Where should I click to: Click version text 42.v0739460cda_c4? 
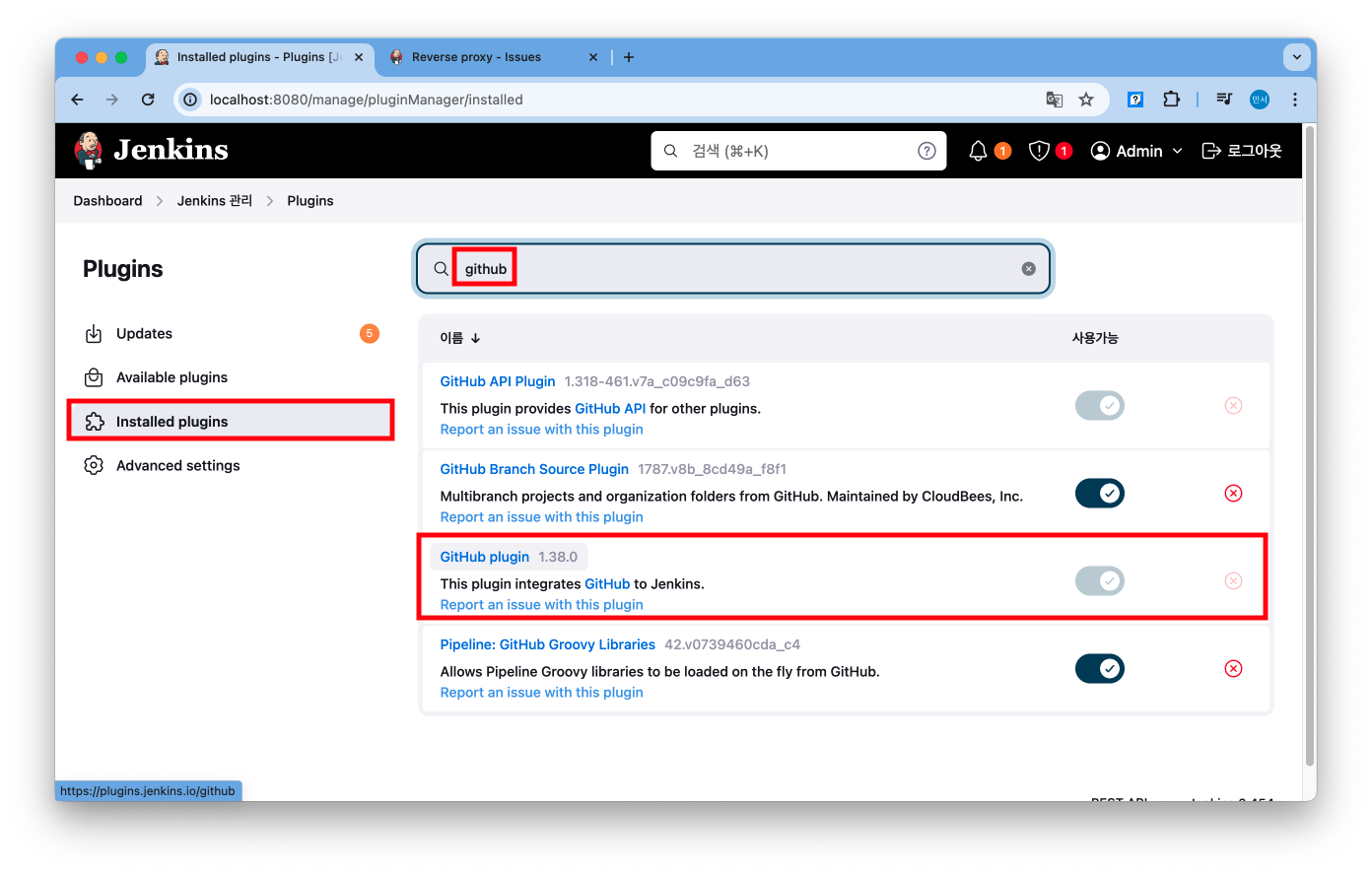732,644
